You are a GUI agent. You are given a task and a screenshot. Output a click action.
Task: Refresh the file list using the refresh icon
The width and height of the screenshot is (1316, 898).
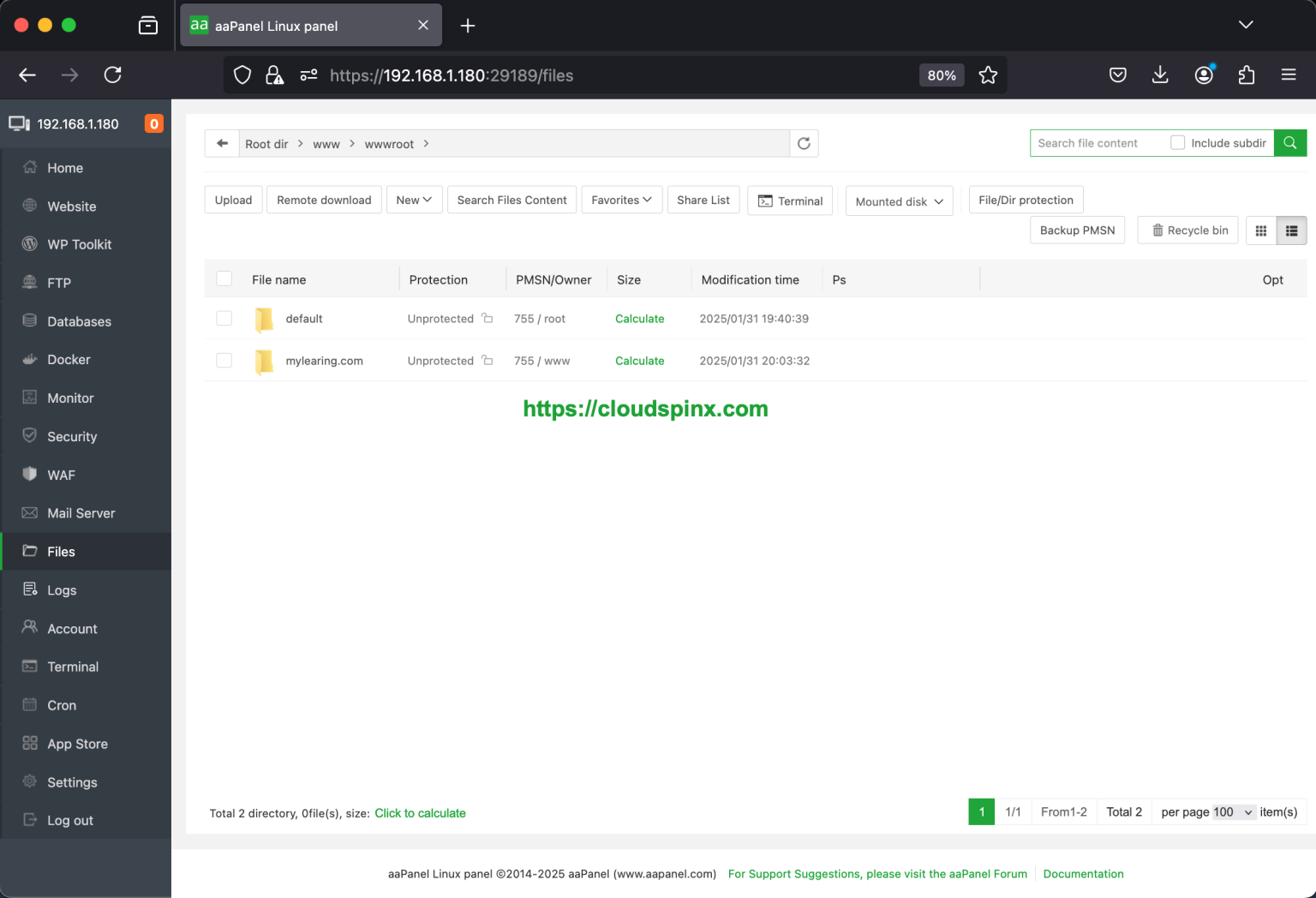803,143
